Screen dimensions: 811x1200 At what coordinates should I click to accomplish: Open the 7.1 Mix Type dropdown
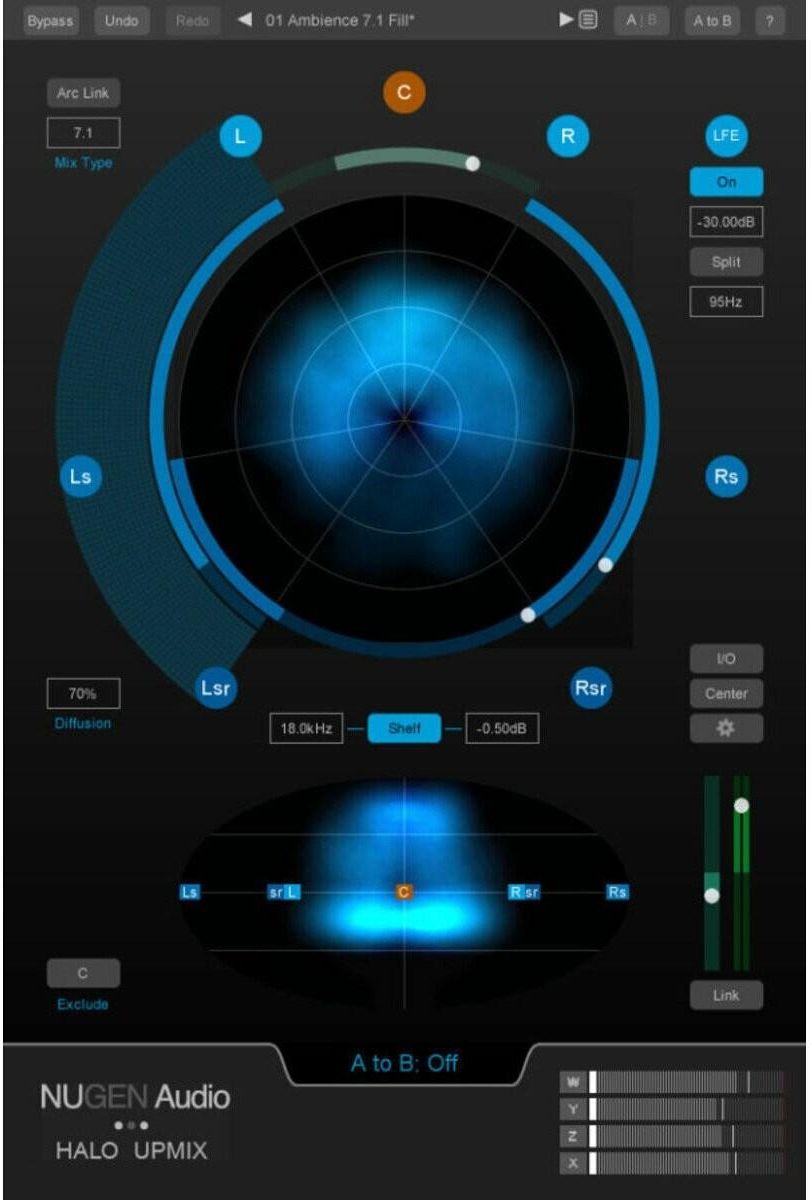[x=83, y=133]
